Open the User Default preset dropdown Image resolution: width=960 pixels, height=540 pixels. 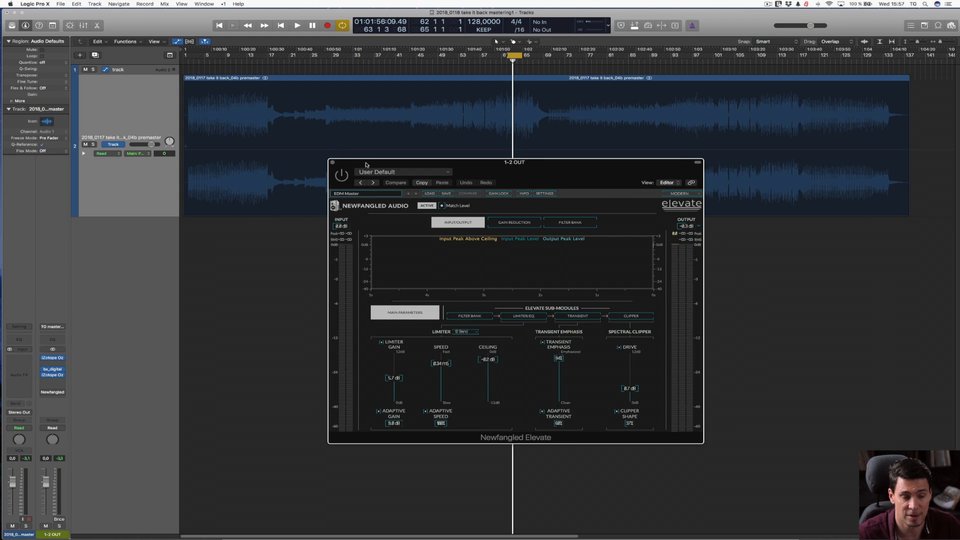pos(403,172)
